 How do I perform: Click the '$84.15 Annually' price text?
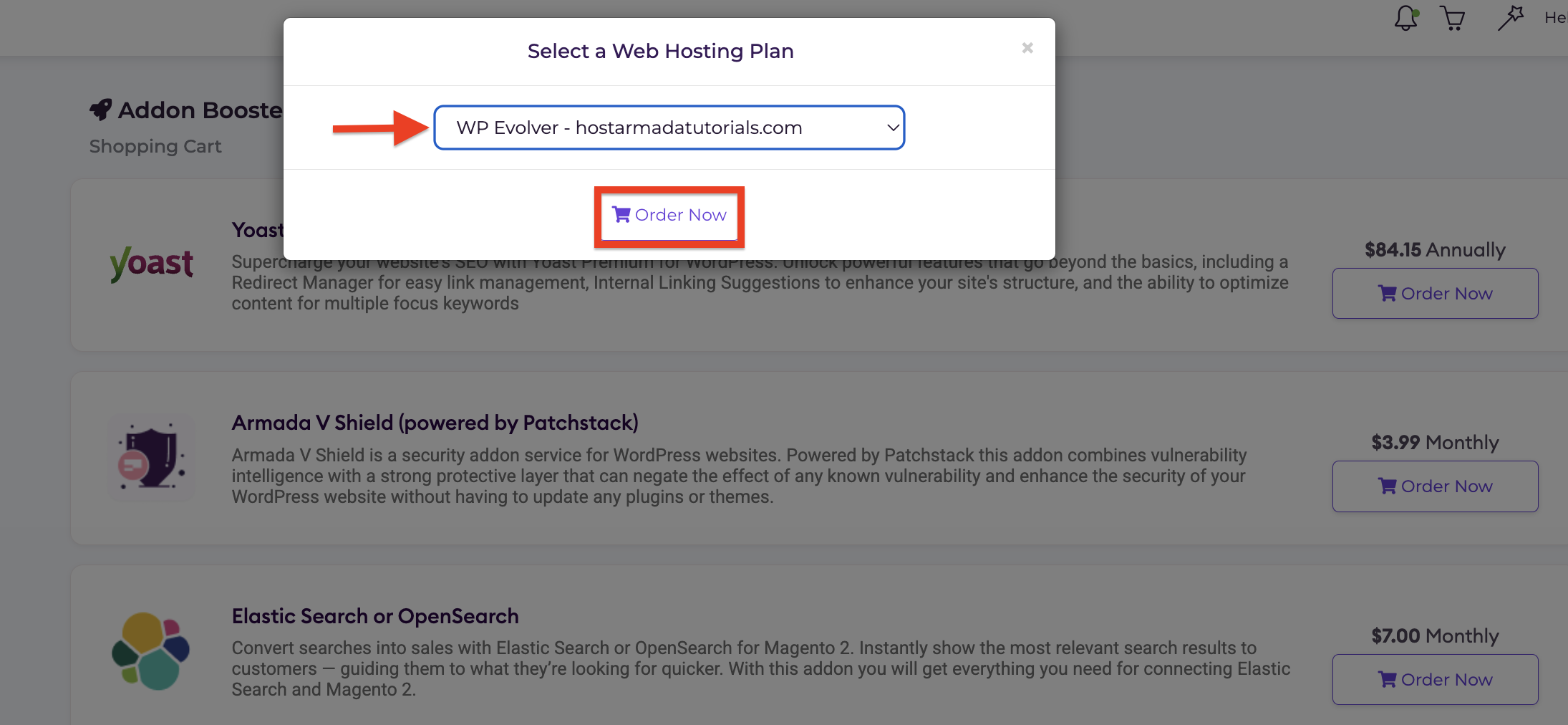click(x=1435, y=249)
